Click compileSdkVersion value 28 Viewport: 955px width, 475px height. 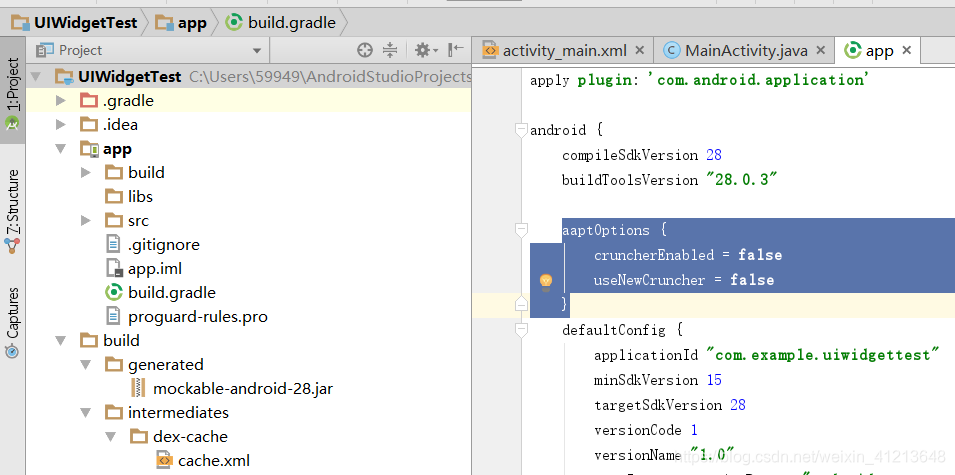(714, 155)
